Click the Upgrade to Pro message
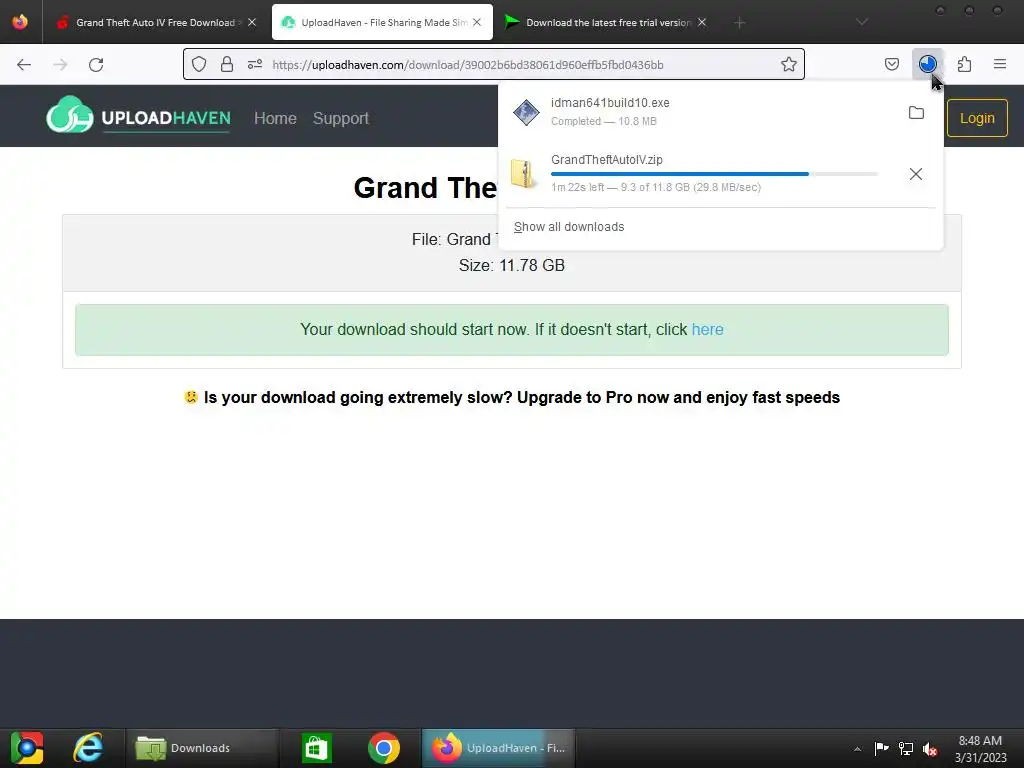 (512, 397)
